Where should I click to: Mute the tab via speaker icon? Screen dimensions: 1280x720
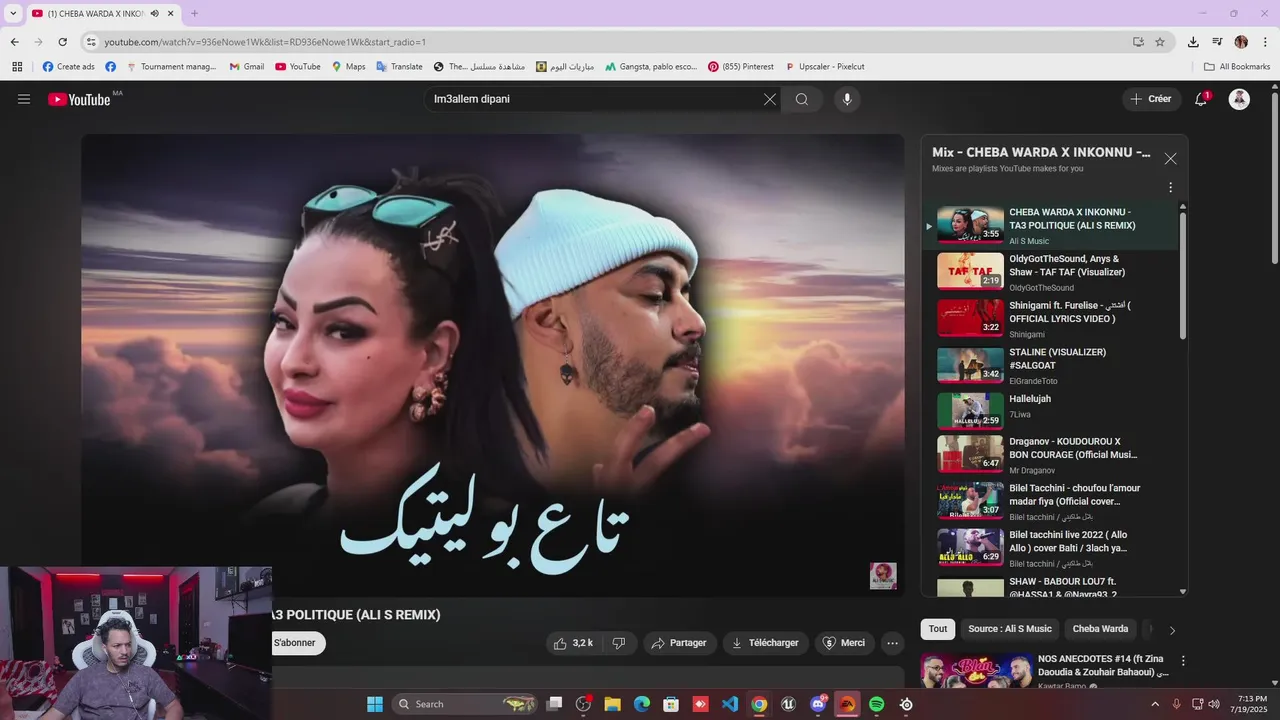pos(155,13)
